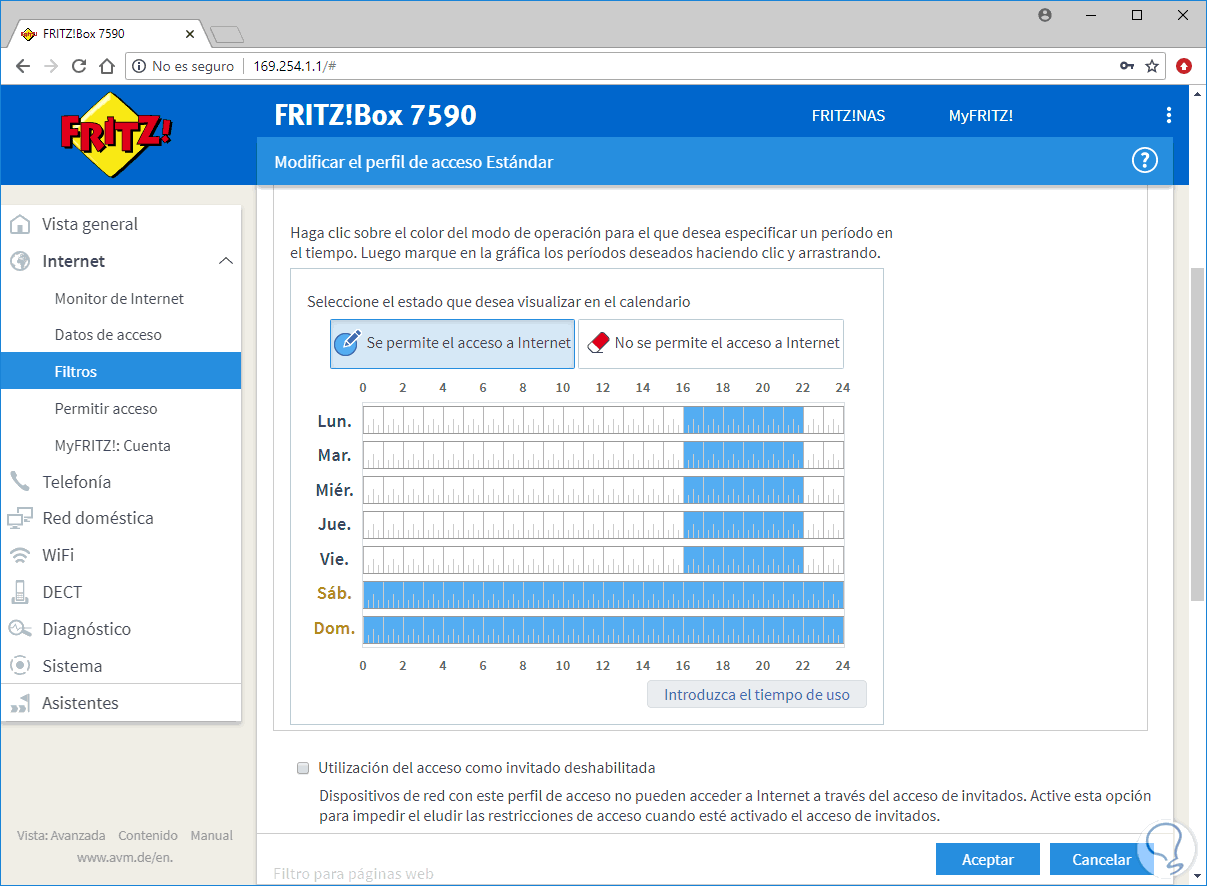Screen dimensions: 1207x886
Task: Click the site info icon in address bar
Action: click(139, 66)
